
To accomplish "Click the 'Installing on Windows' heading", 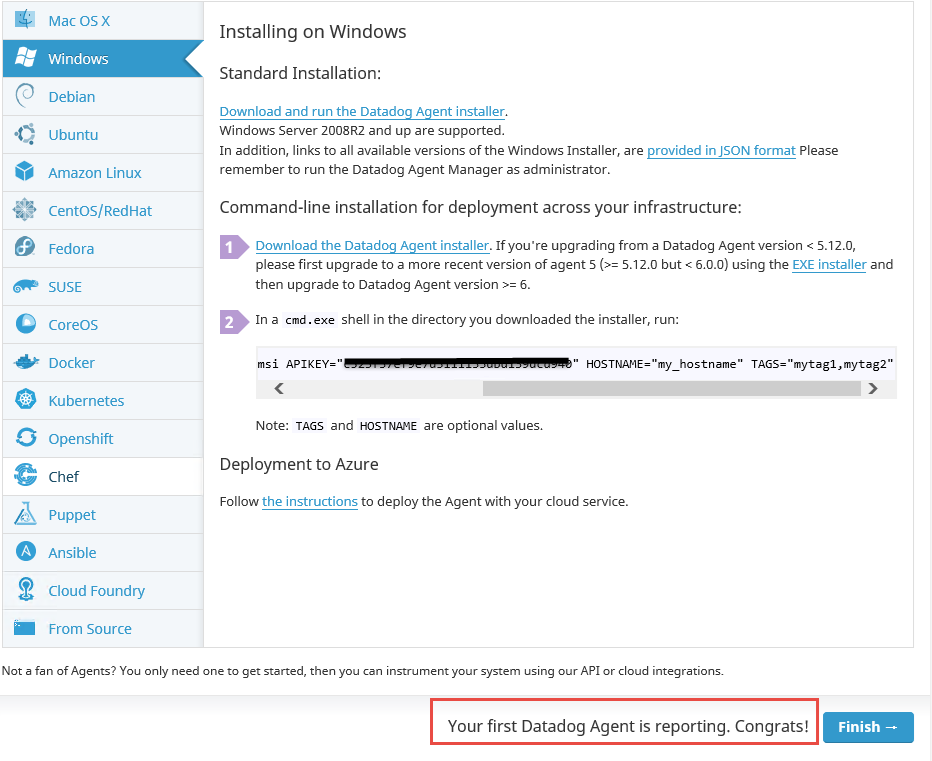I will click(x=313, y=32).
